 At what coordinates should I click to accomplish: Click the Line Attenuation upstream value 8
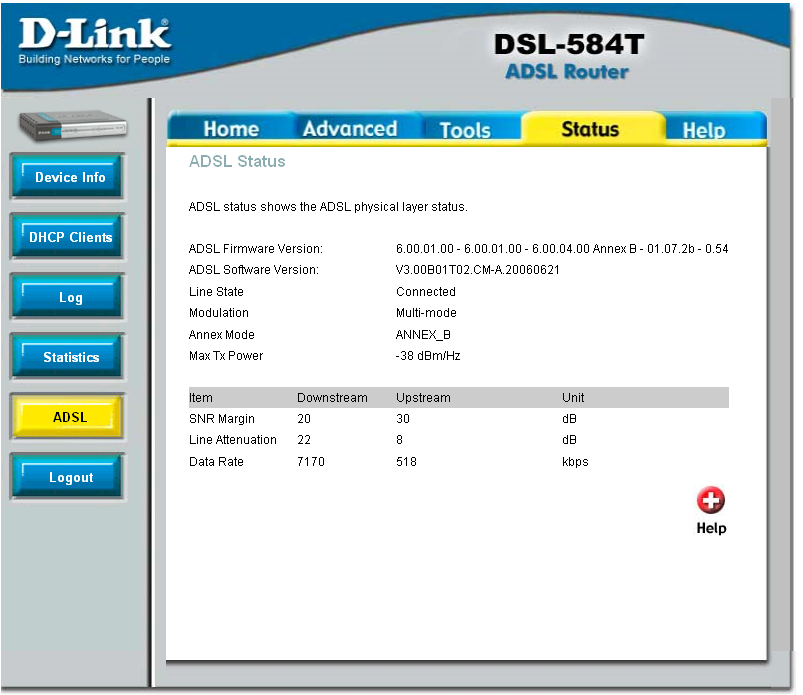coord(399,439)
